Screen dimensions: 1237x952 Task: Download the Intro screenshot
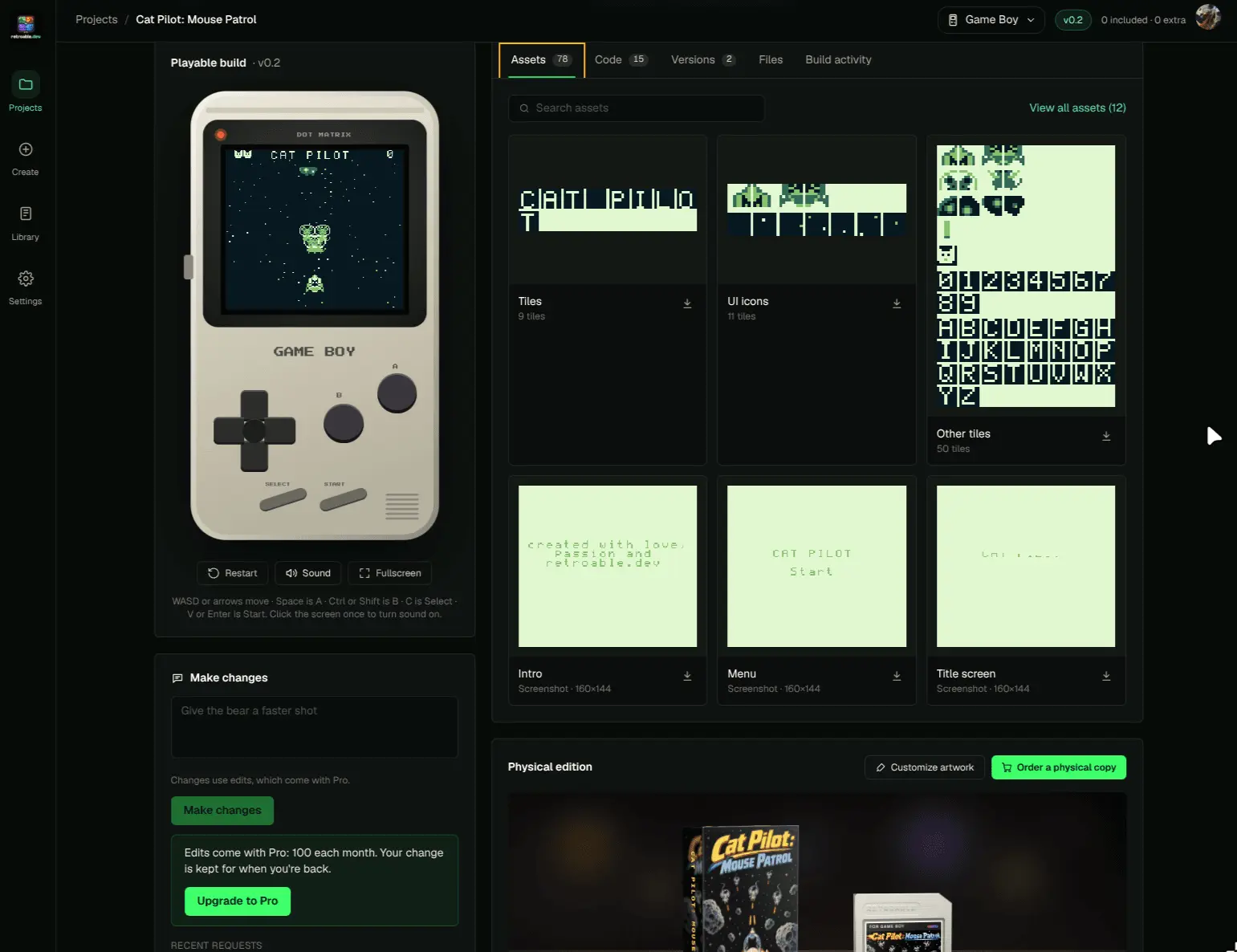pos(687,676)
